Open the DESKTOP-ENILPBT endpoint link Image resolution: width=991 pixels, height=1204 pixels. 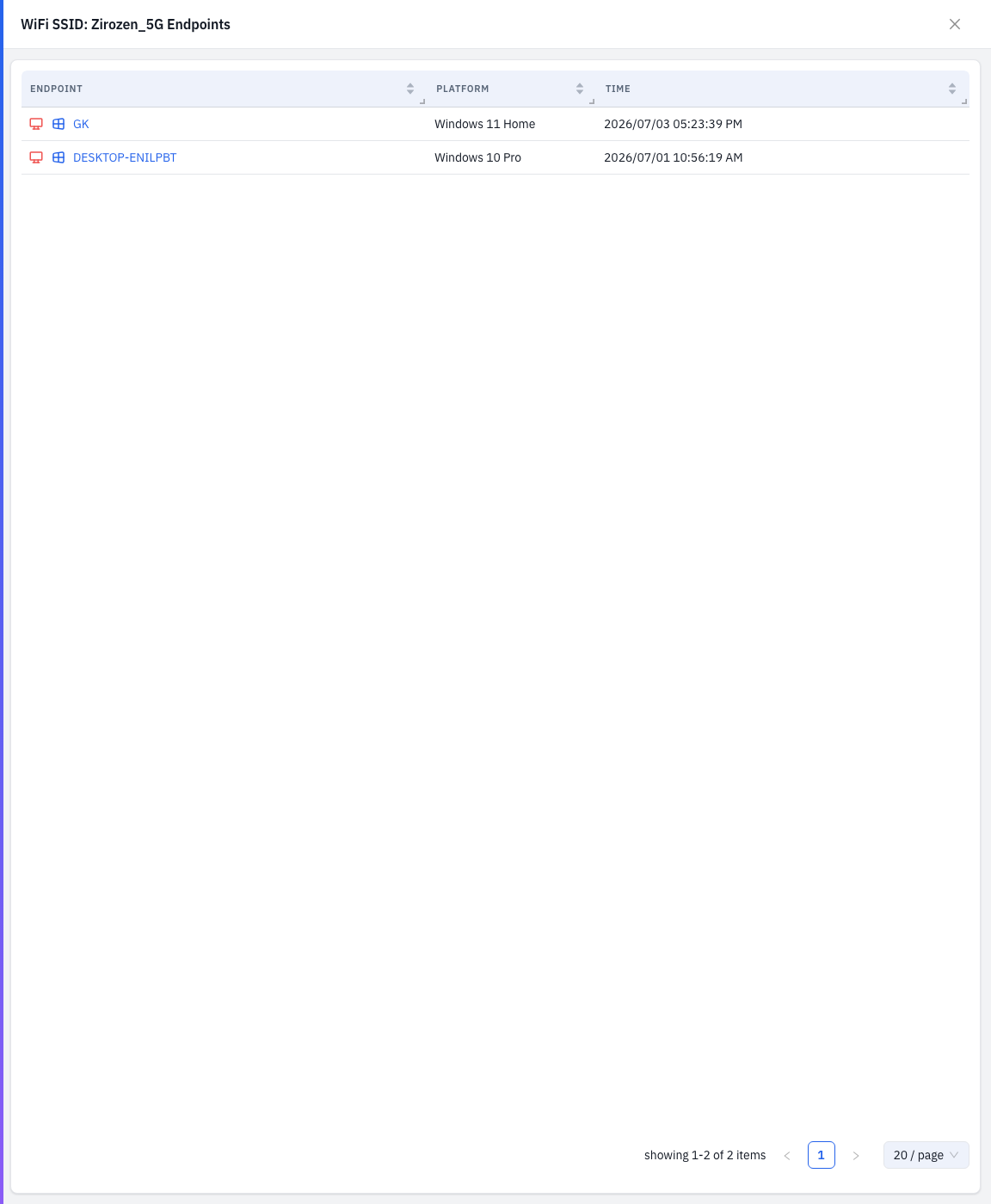coord(125,157)
